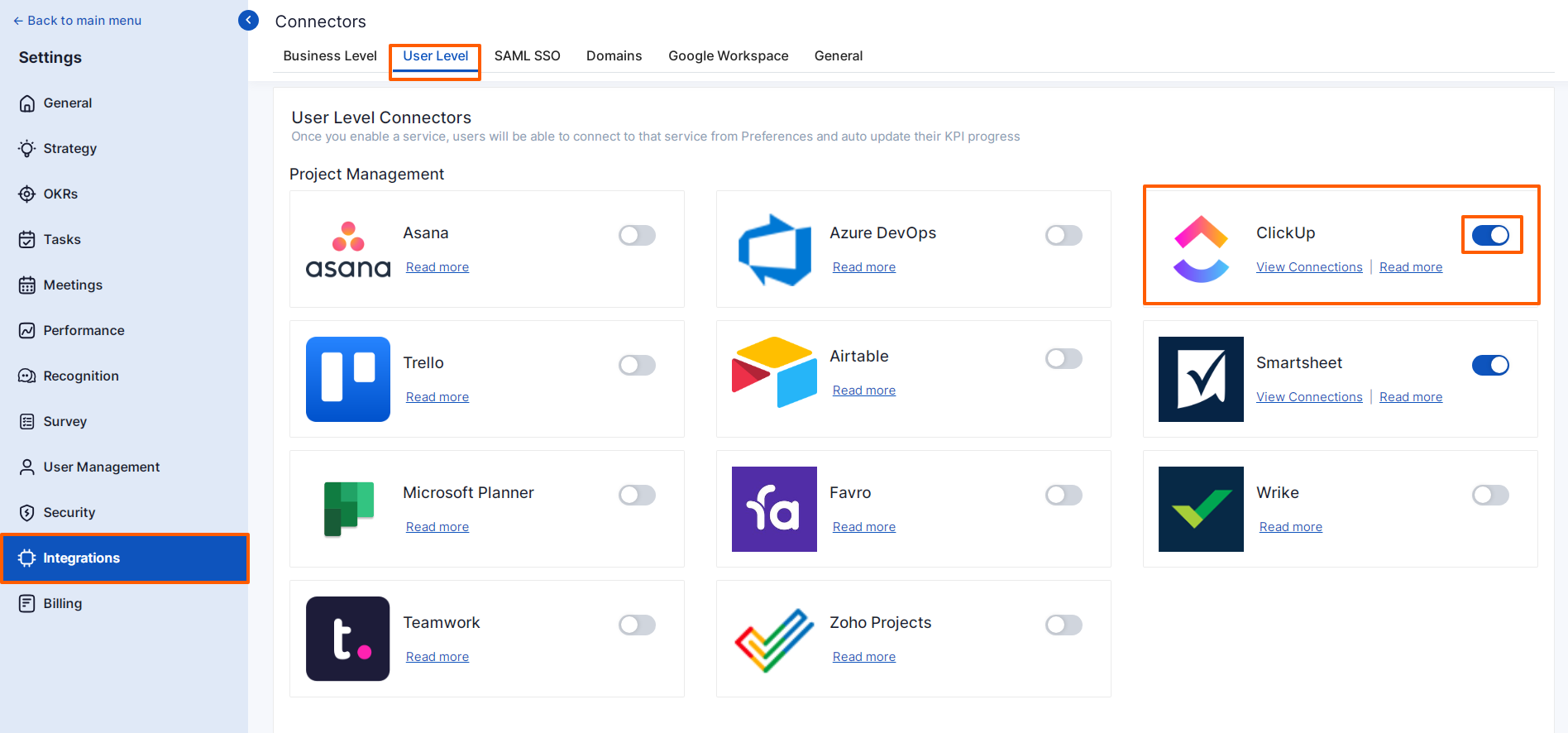Turn off the Smartsheet toggle
The width and height of the screenshot is (1568, 733).
(1490, 365)
